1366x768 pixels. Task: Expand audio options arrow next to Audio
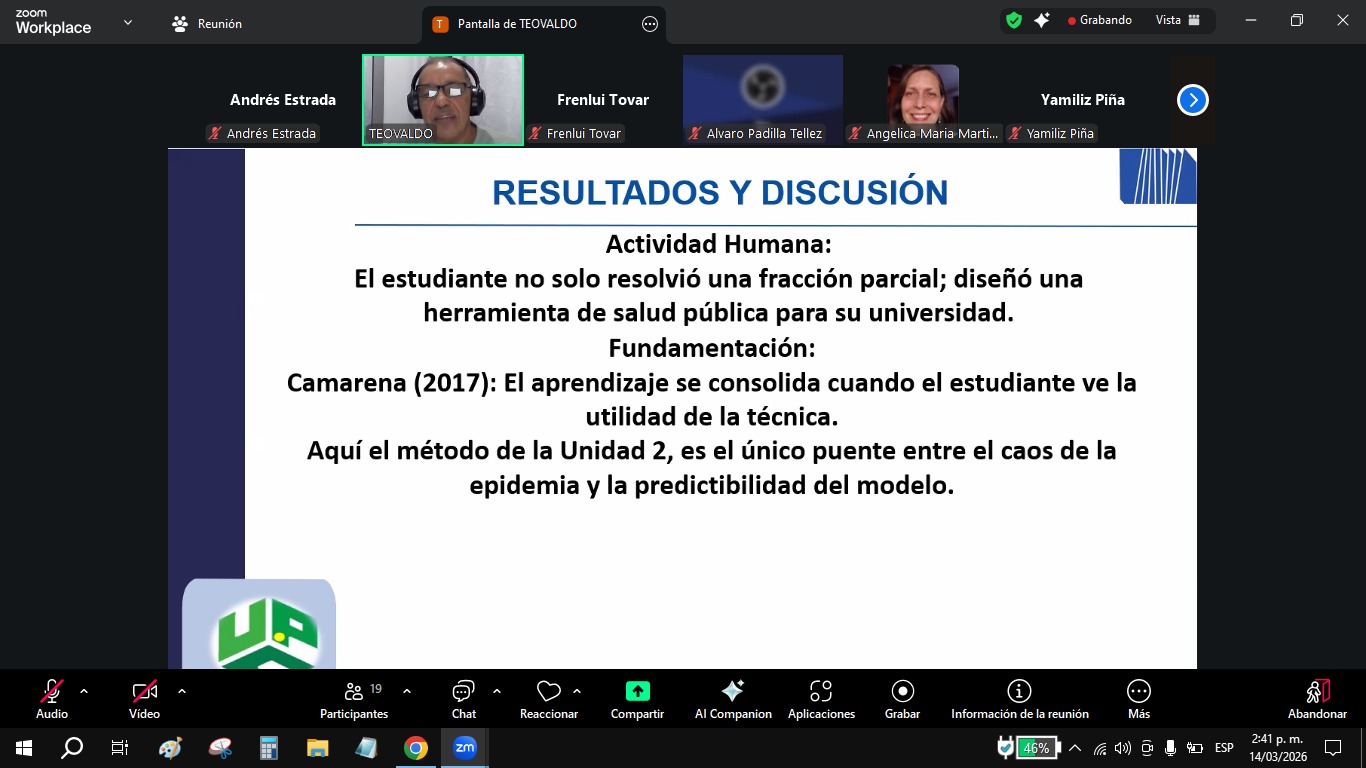tap(84, 691)
